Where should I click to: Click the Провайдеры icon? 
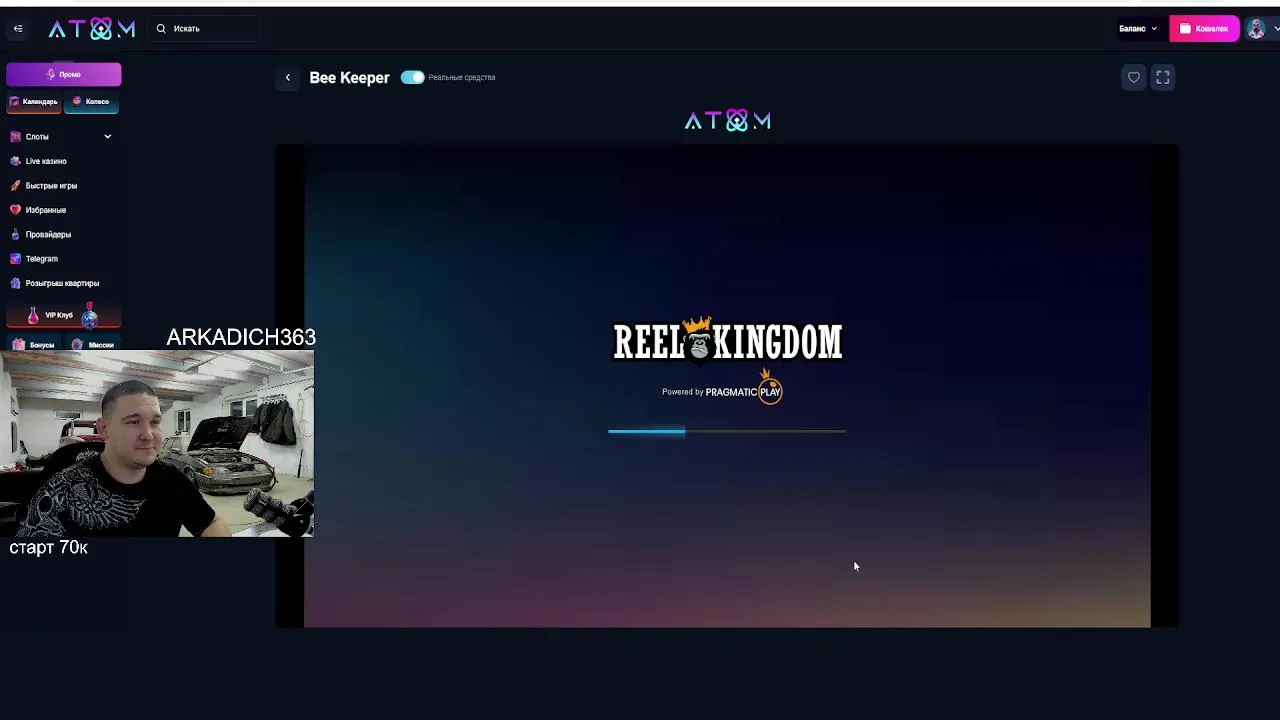point(15,235)
